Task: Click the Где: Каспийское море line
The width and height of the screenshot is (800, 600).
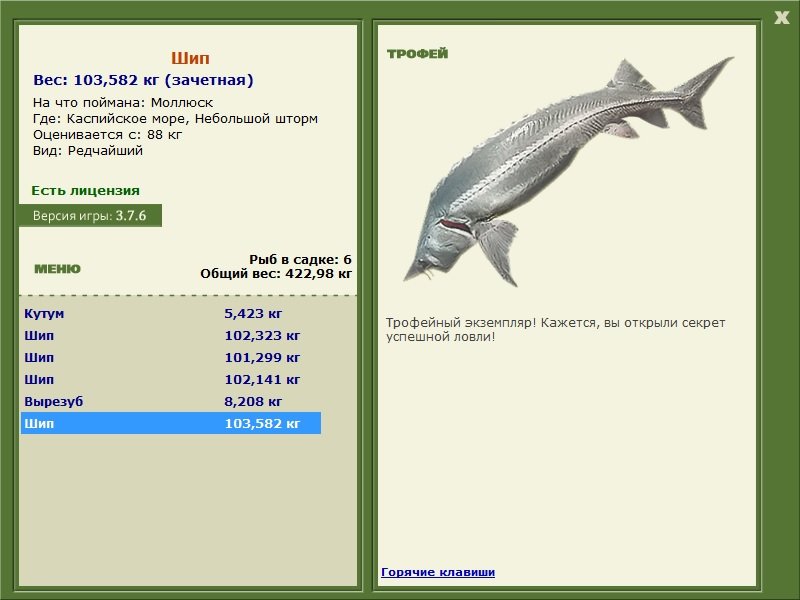Action: coord(176,119)
